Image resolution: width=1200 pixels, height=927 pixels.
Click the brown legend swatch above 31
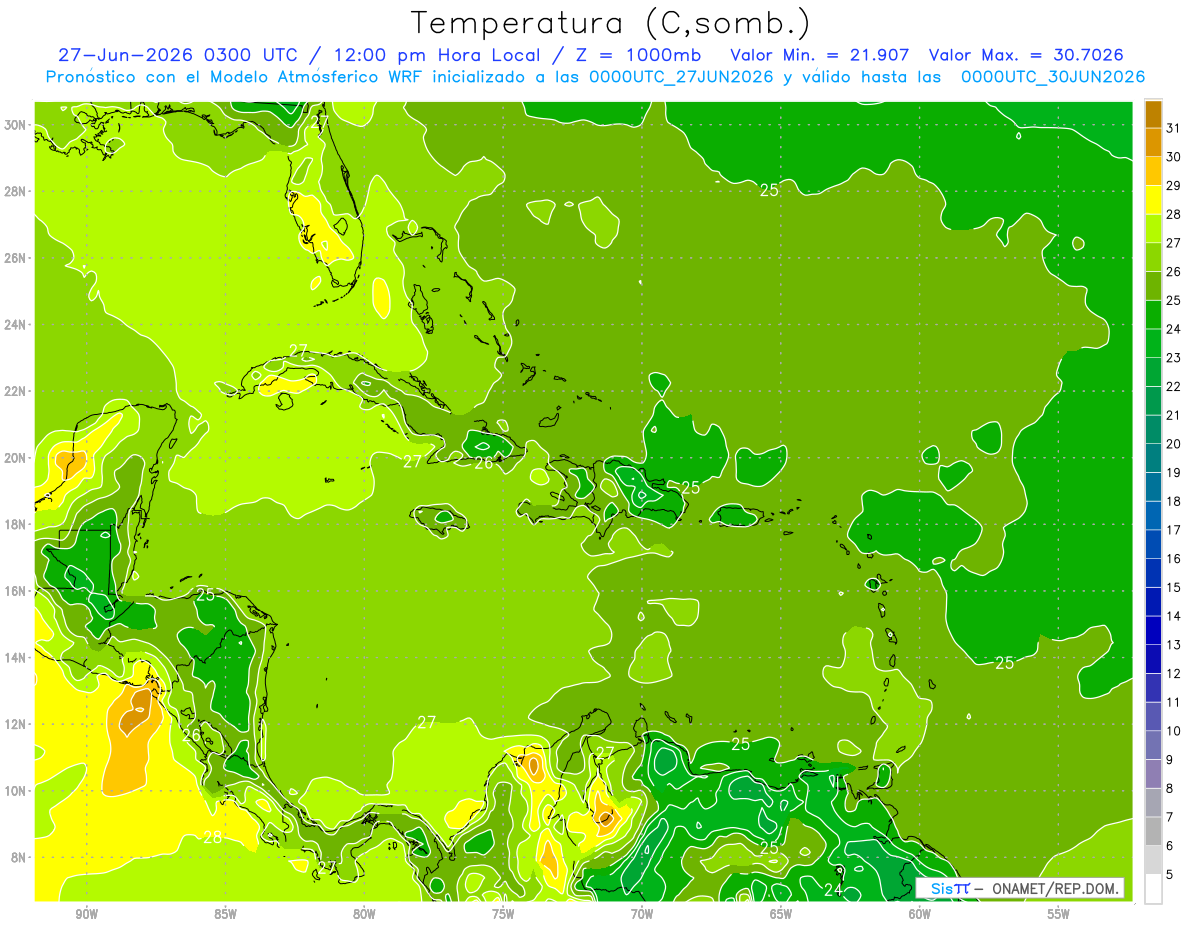[x=1153, y=114]
